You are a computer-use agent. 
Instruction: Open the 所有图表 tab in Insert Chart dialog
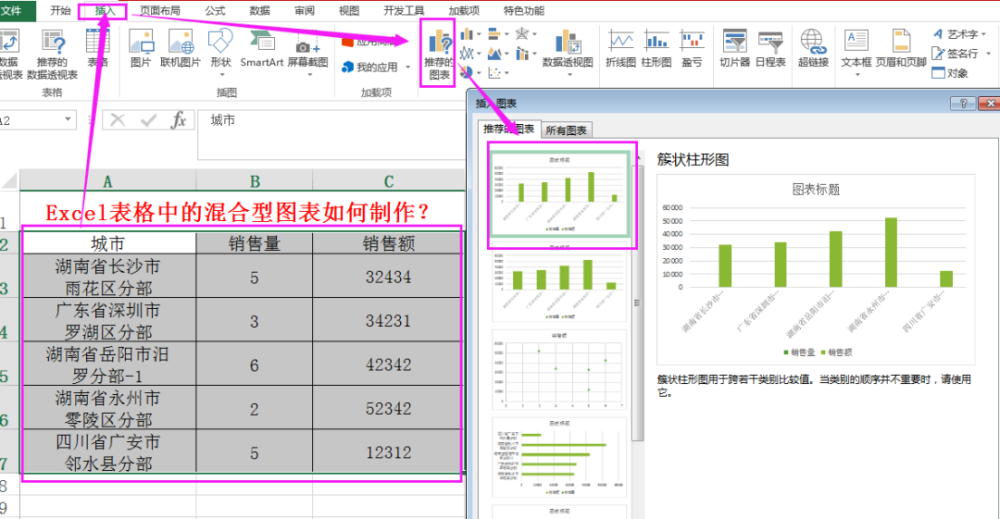click(x=566, y=130)
